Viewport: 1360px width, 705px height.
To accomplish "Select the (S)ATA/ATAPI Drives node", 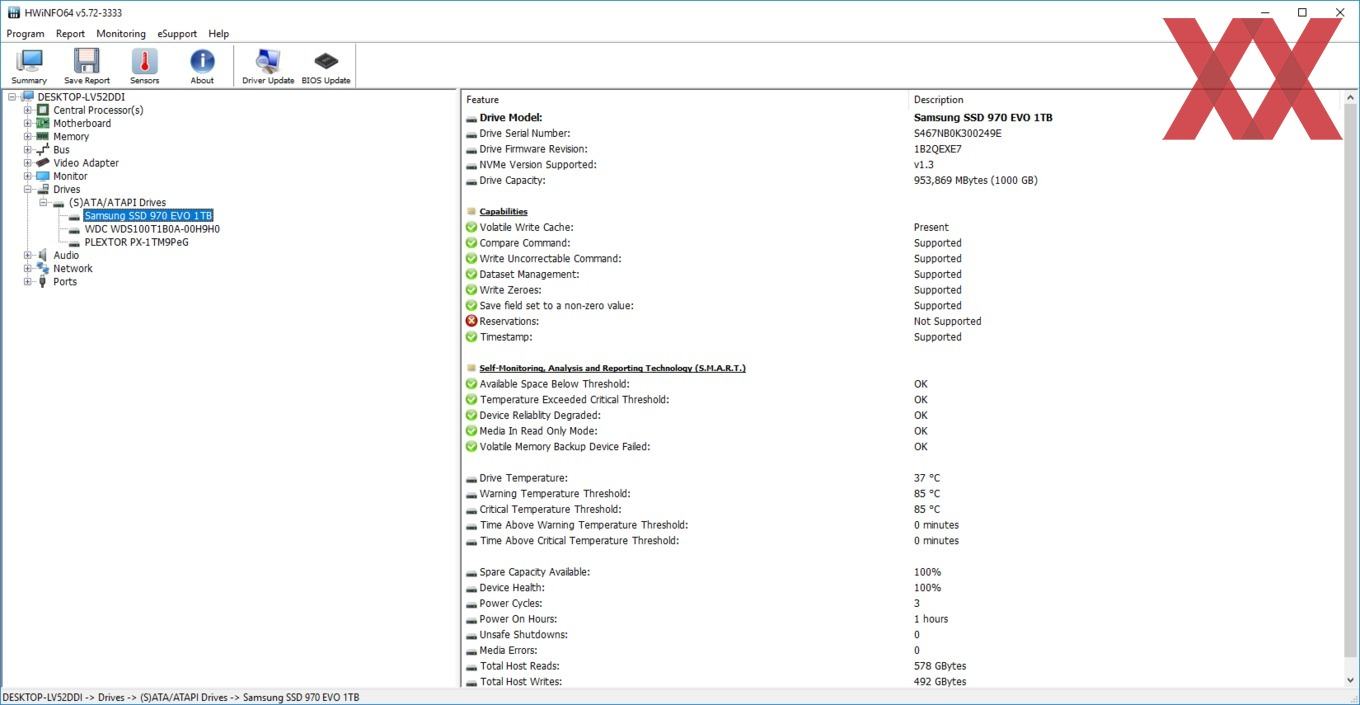I will [x=117, y=202].
